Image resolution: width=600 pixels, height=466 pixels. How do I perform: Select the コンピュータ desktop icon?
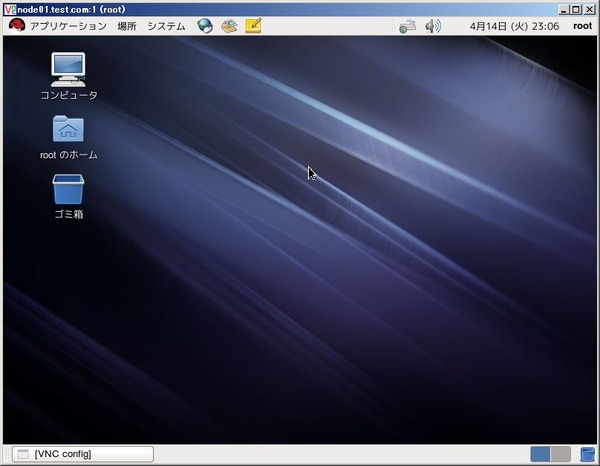point(68,76)
